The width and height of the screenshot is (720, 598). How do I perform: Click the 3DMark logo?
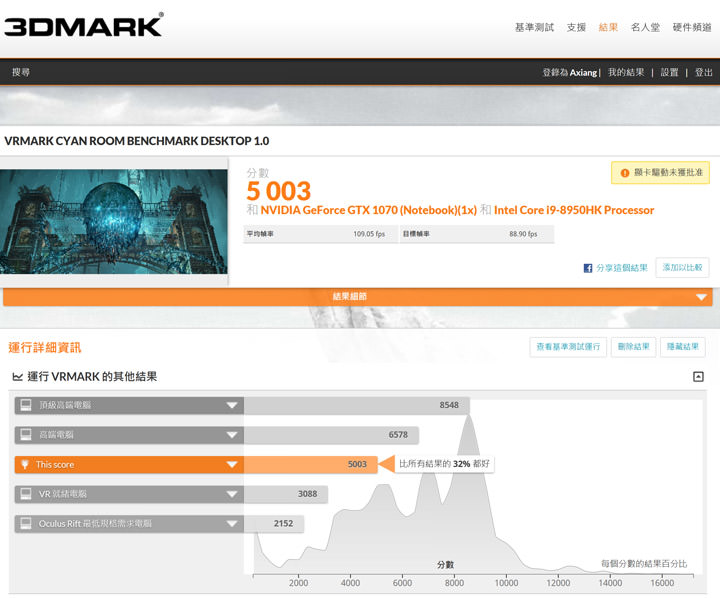pyautogui.click(x=83, y=25)
